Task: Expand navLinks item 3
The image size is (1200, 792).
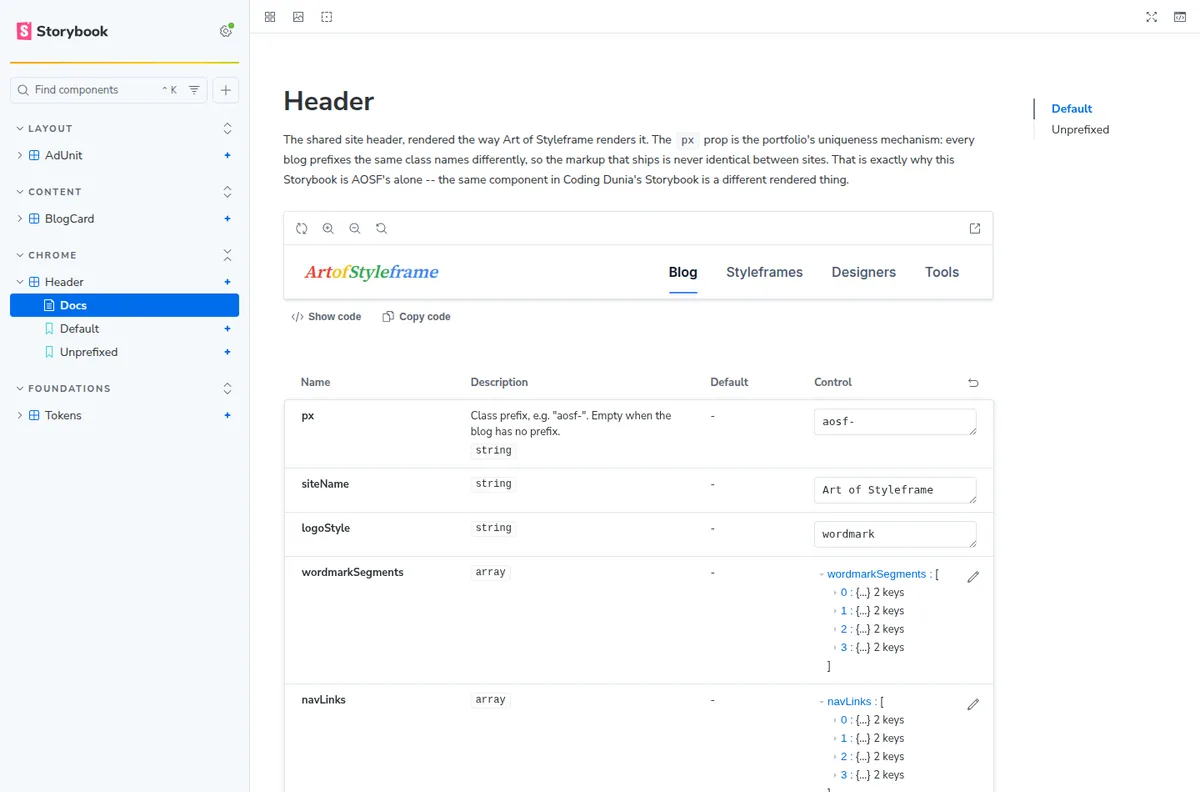Action: click(835, 775)
